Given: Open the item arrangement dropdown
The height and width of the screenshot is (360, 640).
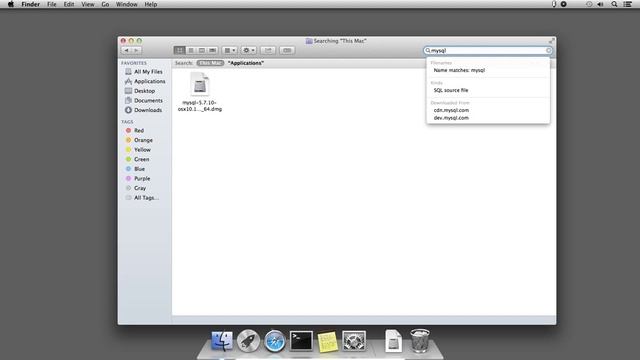Looking at the screenshot, I should pyautogui.click(x=230, y=50).
